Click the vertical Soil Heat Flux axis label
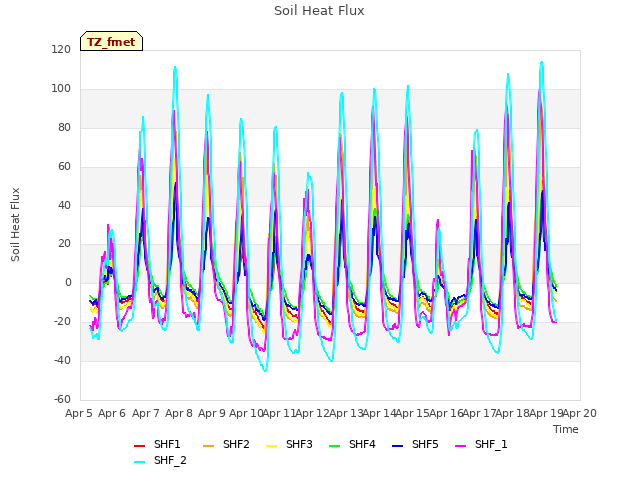 click(x=15, y=224)
